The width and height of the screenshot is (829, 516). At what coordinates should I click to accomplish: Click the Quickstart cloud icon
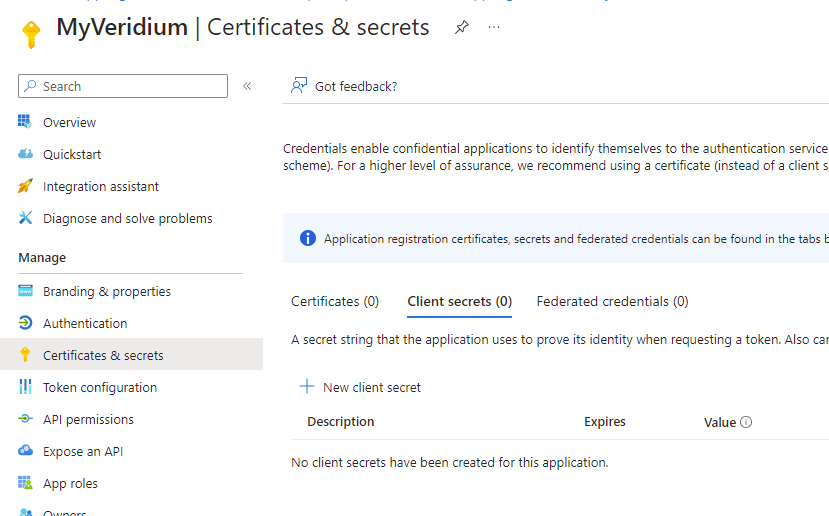tap(25, 154)
